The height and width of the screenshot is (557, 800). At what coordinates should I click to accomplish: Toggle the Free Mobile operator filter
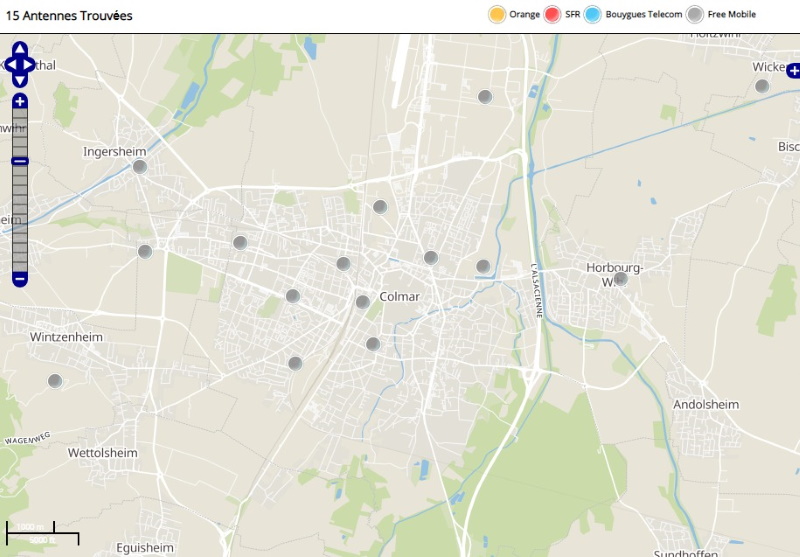694,15
